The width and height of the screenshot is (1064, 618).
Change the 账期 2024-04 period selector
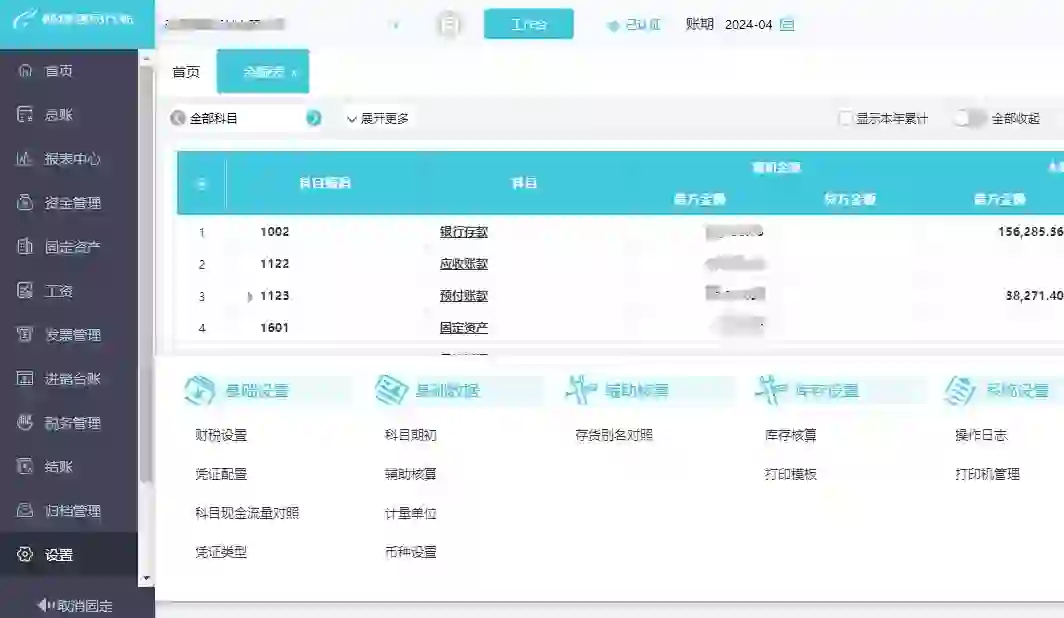(x=753, y=24)
